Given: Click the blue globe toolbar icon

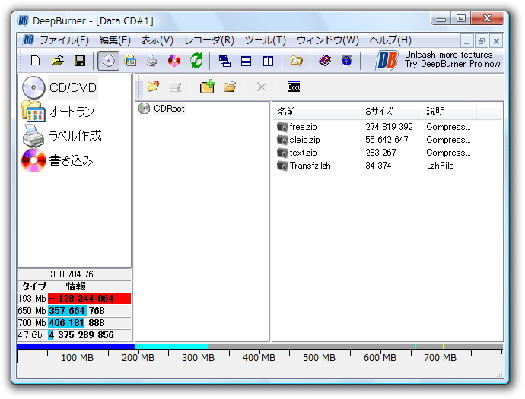Looking at the screenshot, I should (347, 61).
